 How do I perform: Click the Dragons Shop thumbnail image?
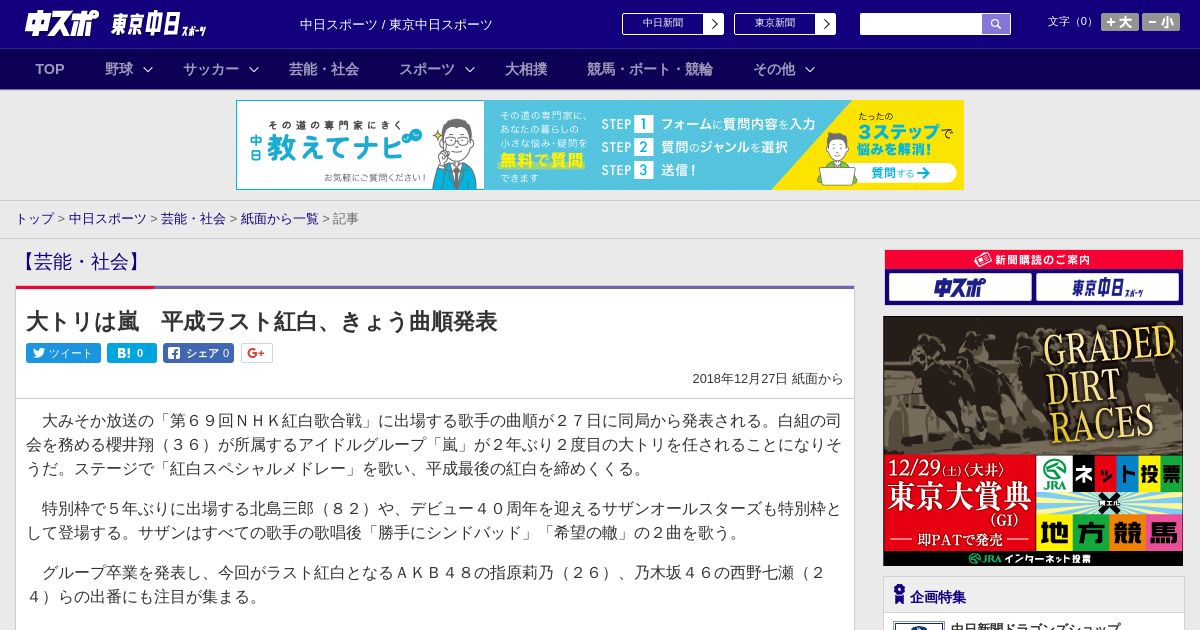click(x=919, y=626)
